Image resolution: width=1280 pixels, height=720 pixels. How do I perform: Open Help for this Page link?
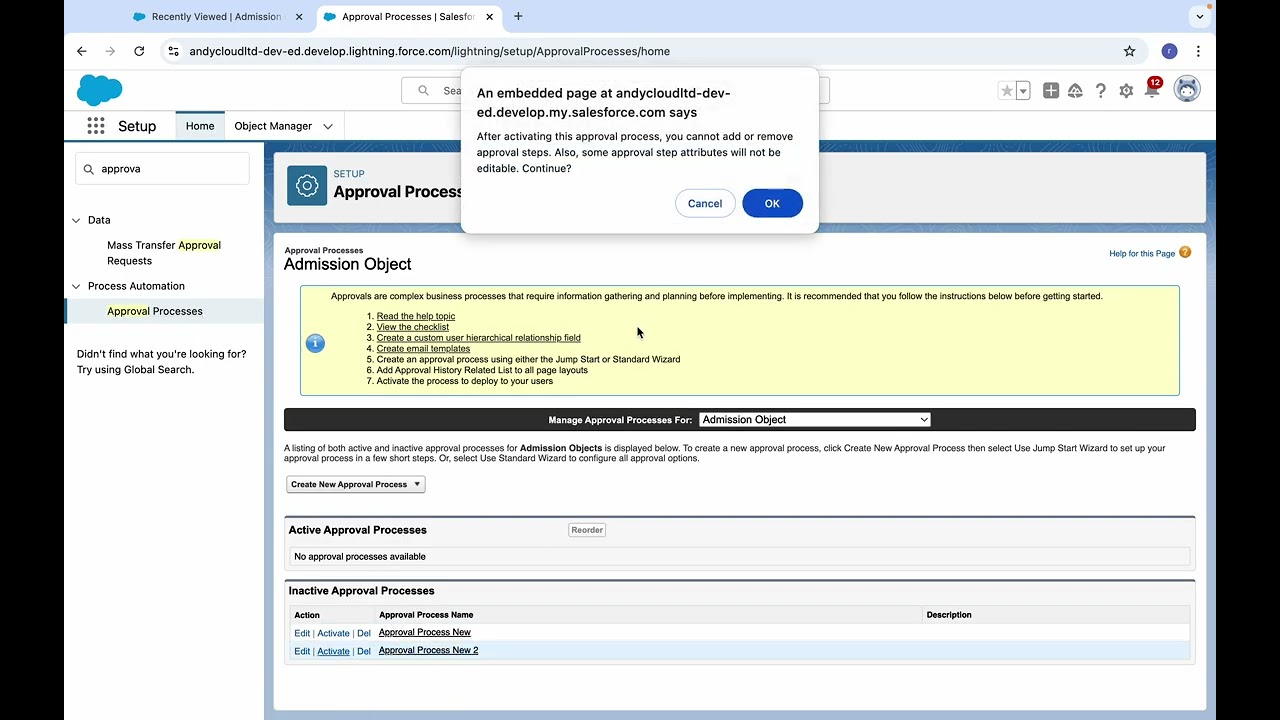[x=1142, y=253]
